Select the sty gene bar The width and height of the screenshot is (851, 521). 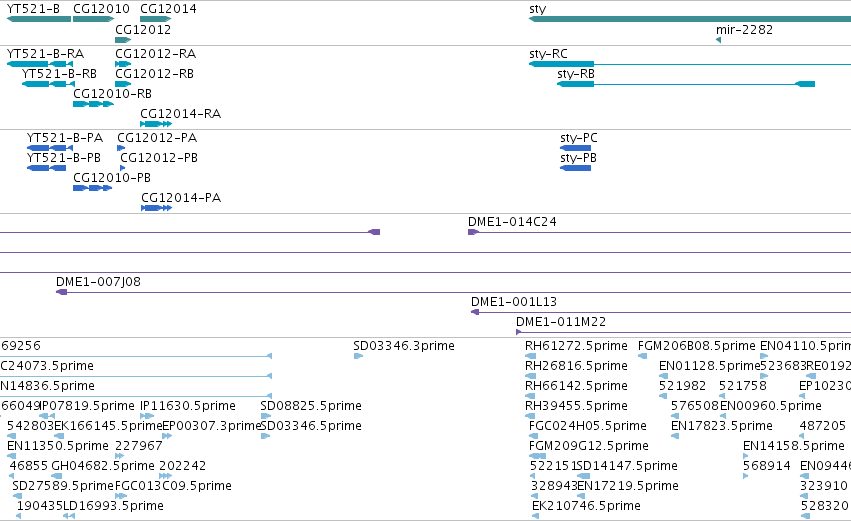click(690, 19)
